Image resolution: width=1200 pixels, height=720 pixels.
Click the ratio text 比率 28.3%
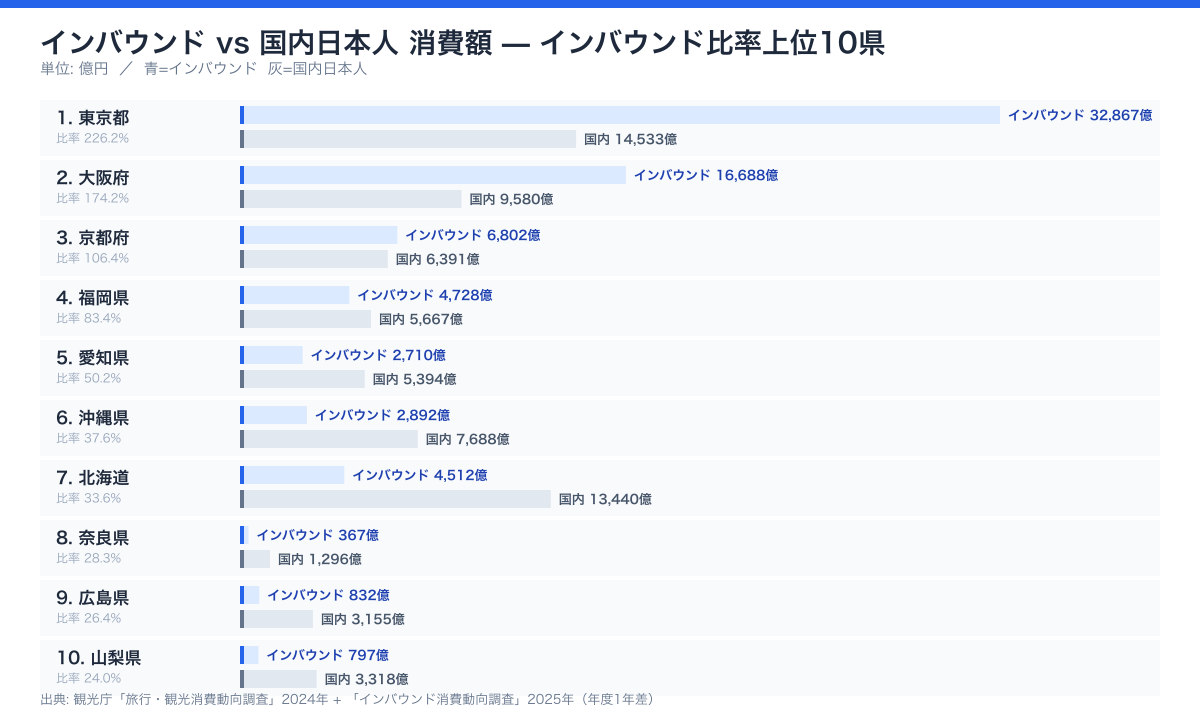[x=89, y=558]
